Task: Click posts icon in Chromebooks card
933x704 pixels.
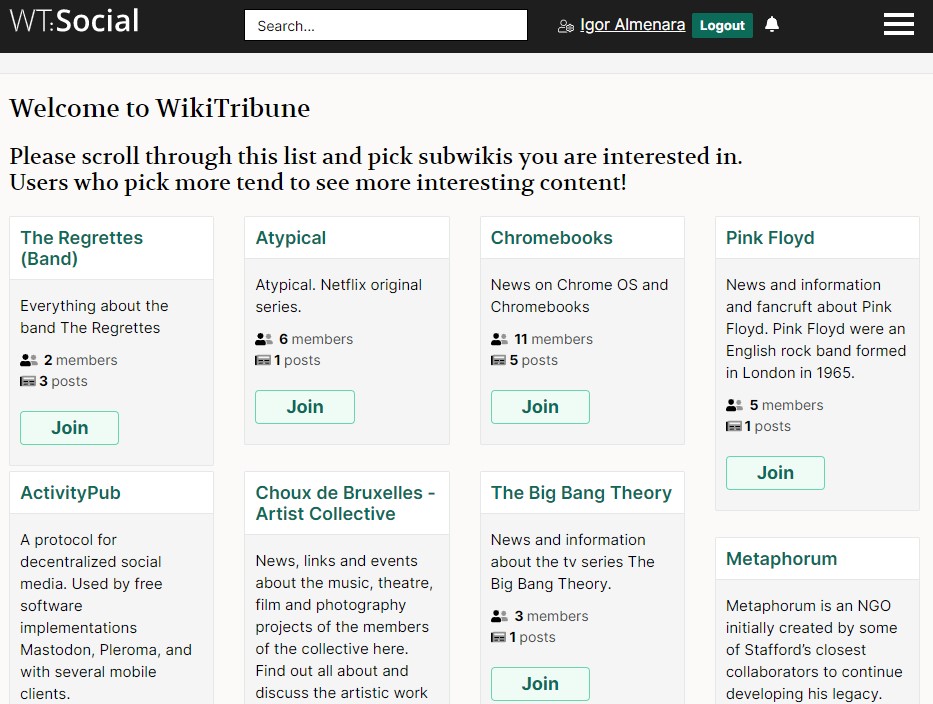Action: pyautogui.click(x=499, y=360)
